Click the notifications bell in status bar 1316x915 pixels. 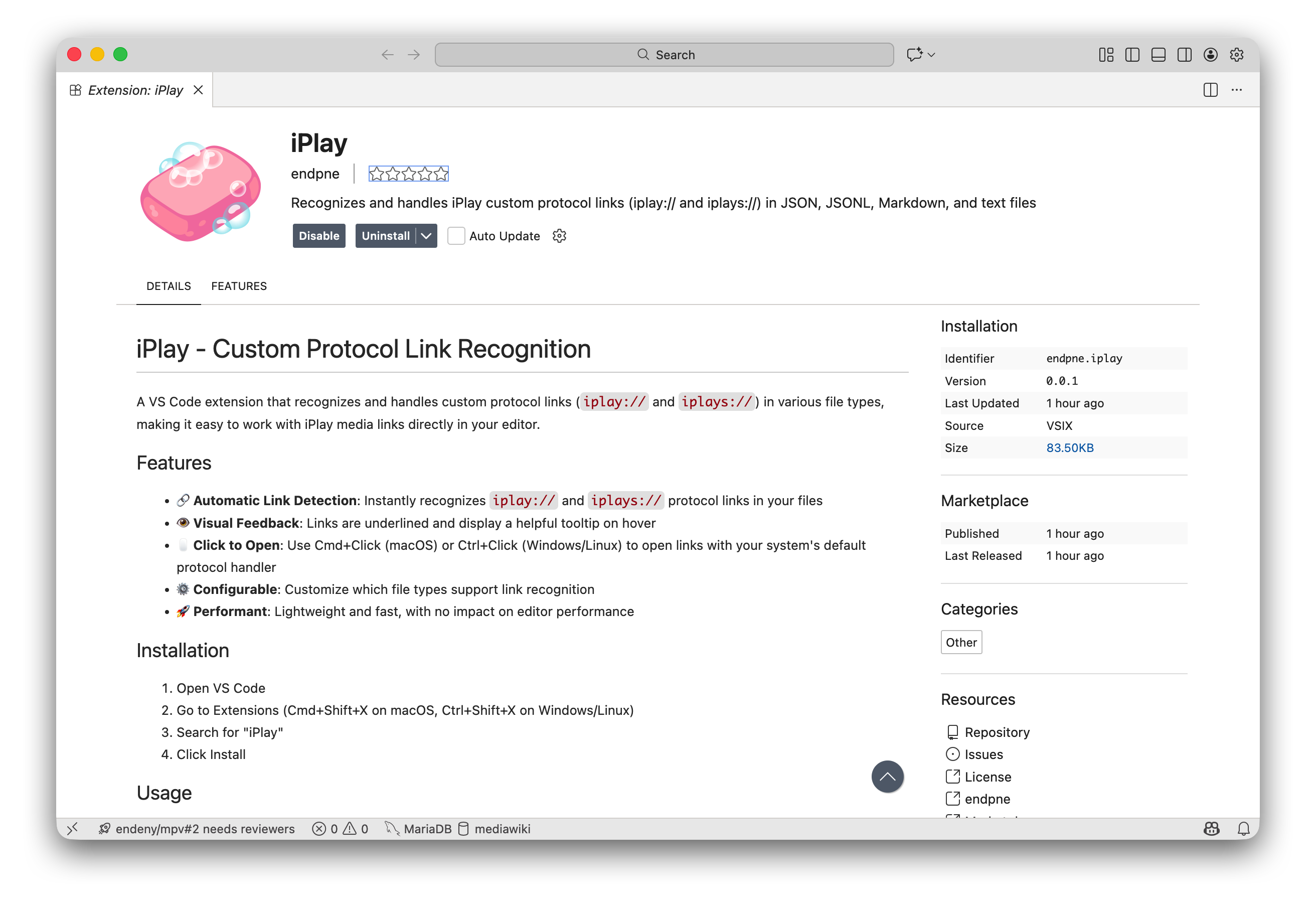point(1243,829)
